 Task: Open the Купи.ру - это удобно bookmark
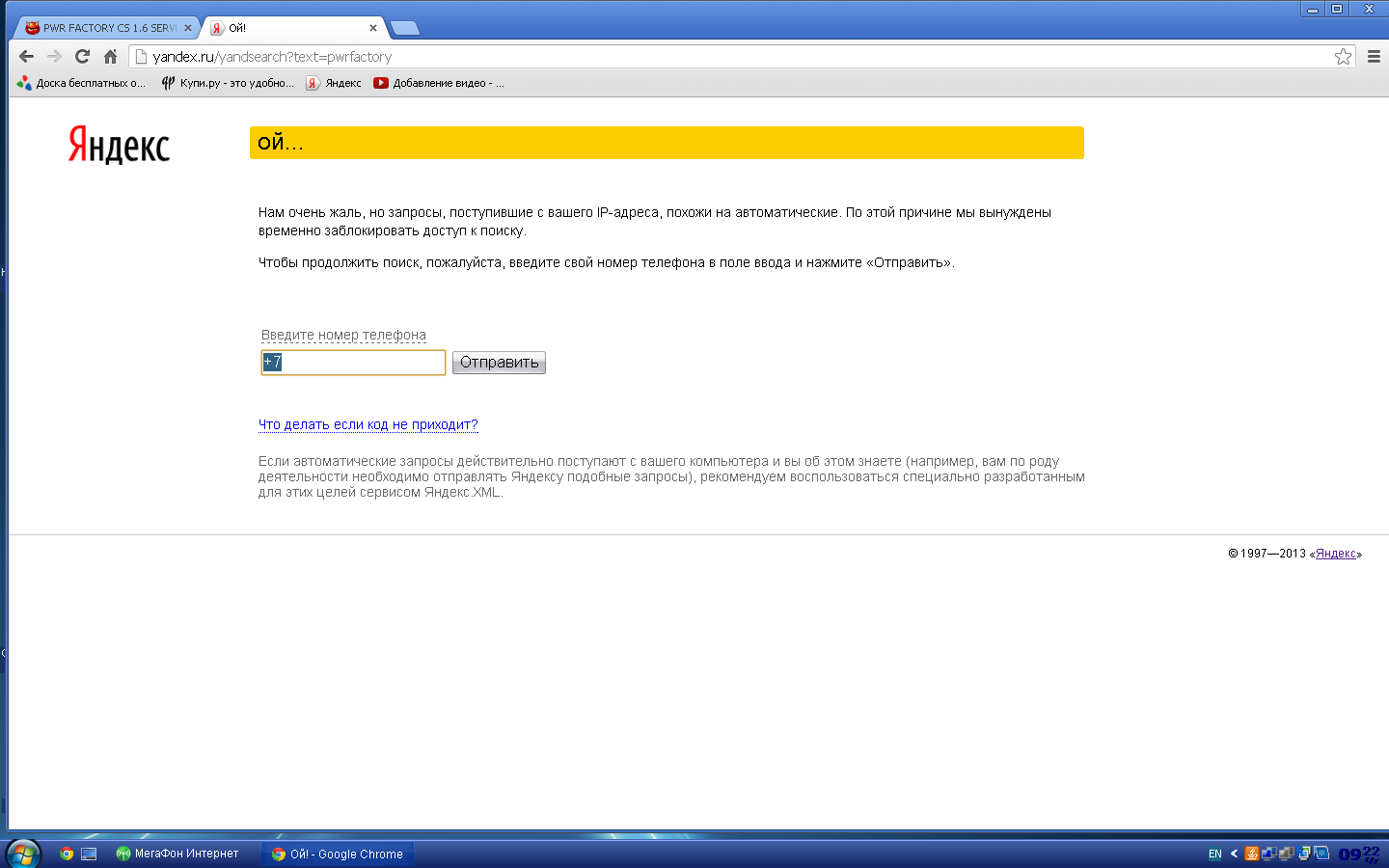pyautogui.click(x=228, y=83)
